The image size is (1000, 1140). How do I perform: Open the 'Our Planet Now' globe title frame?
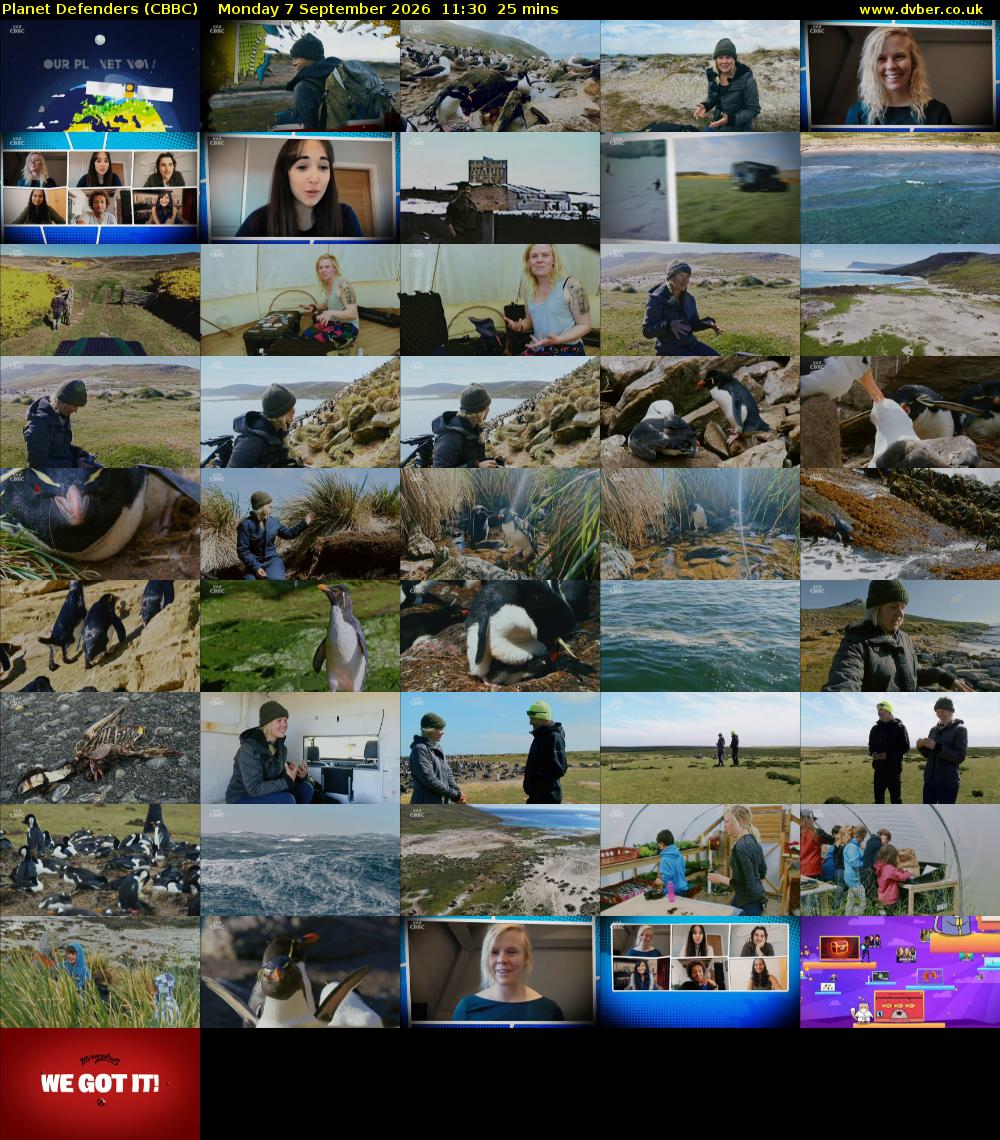pyautogui.click(x=100, y=76)
